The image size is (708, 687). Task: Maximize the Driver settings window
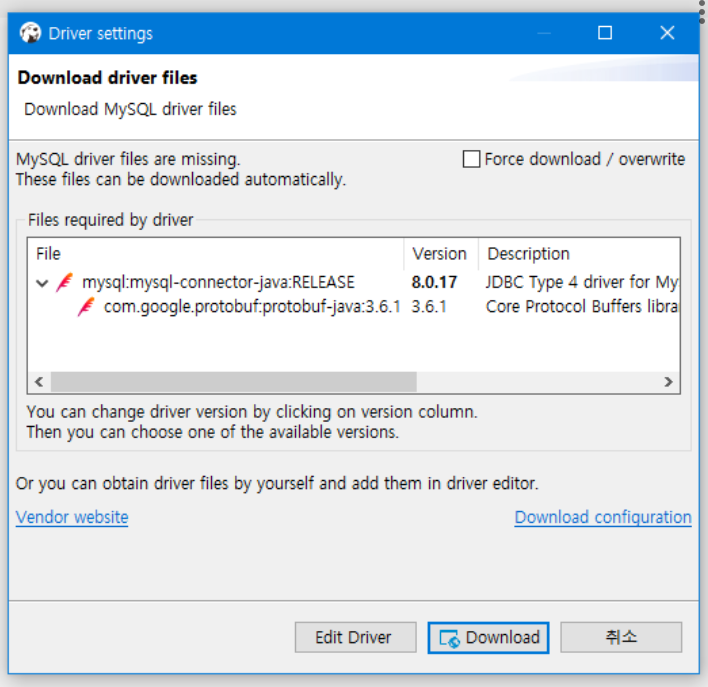tap(605, 33)
